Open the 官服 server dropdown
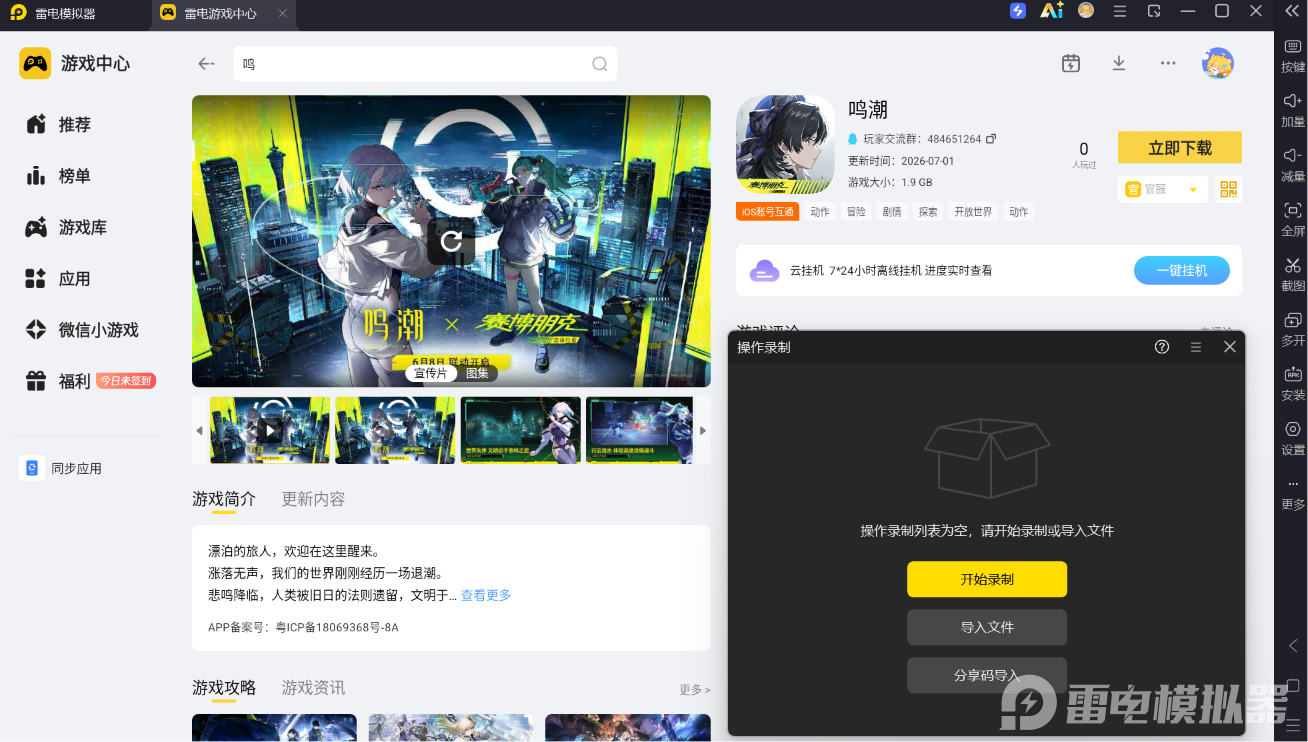 1163,189
